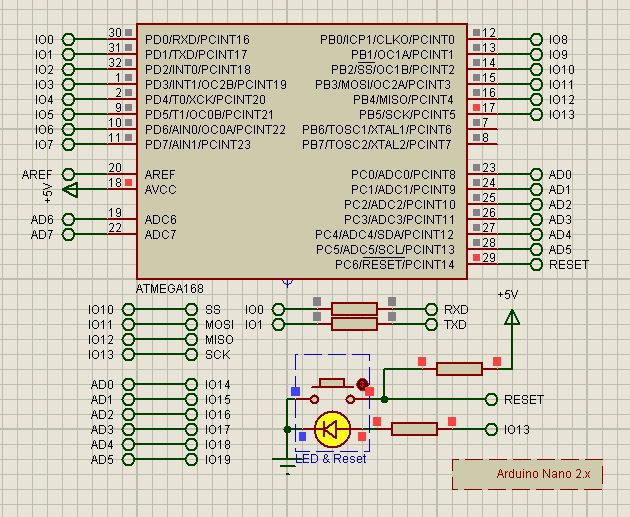
Task: Click the PB7/TOSC2/XTAL2/PCINT7 pin label
Action: [377, 145]
